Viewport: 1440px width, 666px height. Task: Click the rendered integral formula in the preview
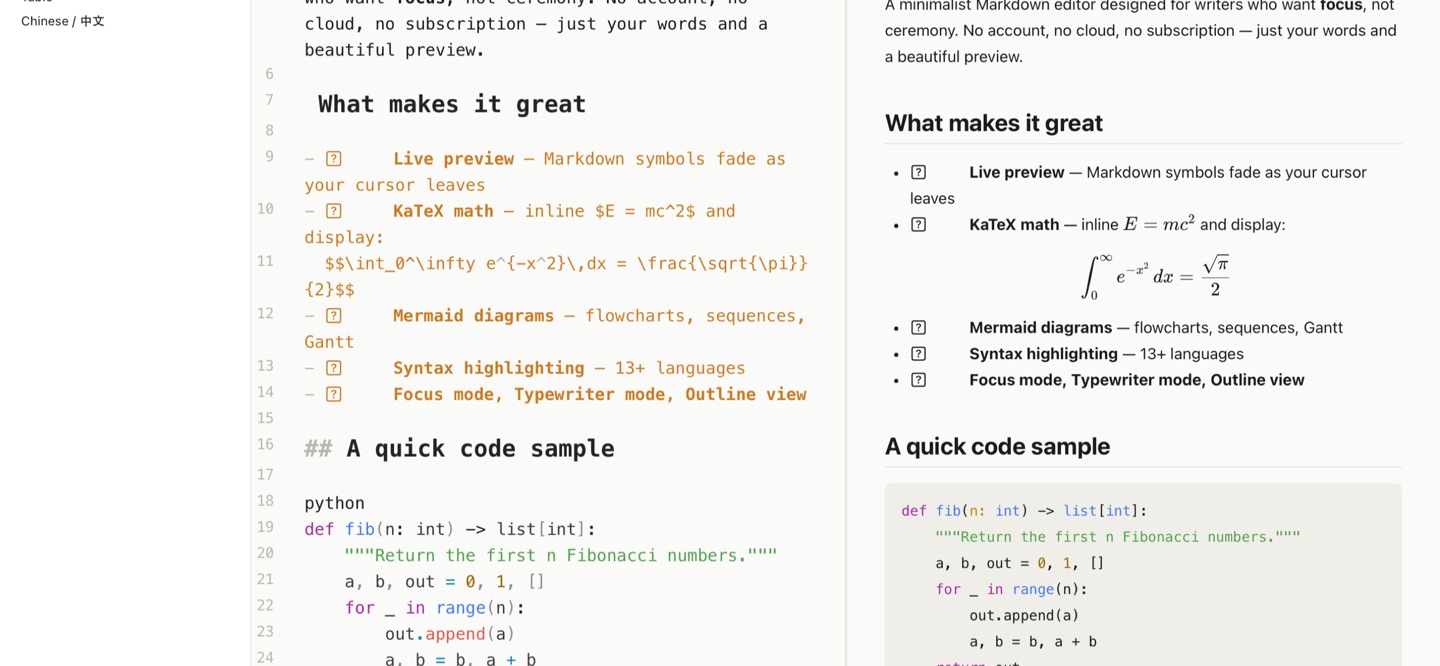pos(1155,275)
